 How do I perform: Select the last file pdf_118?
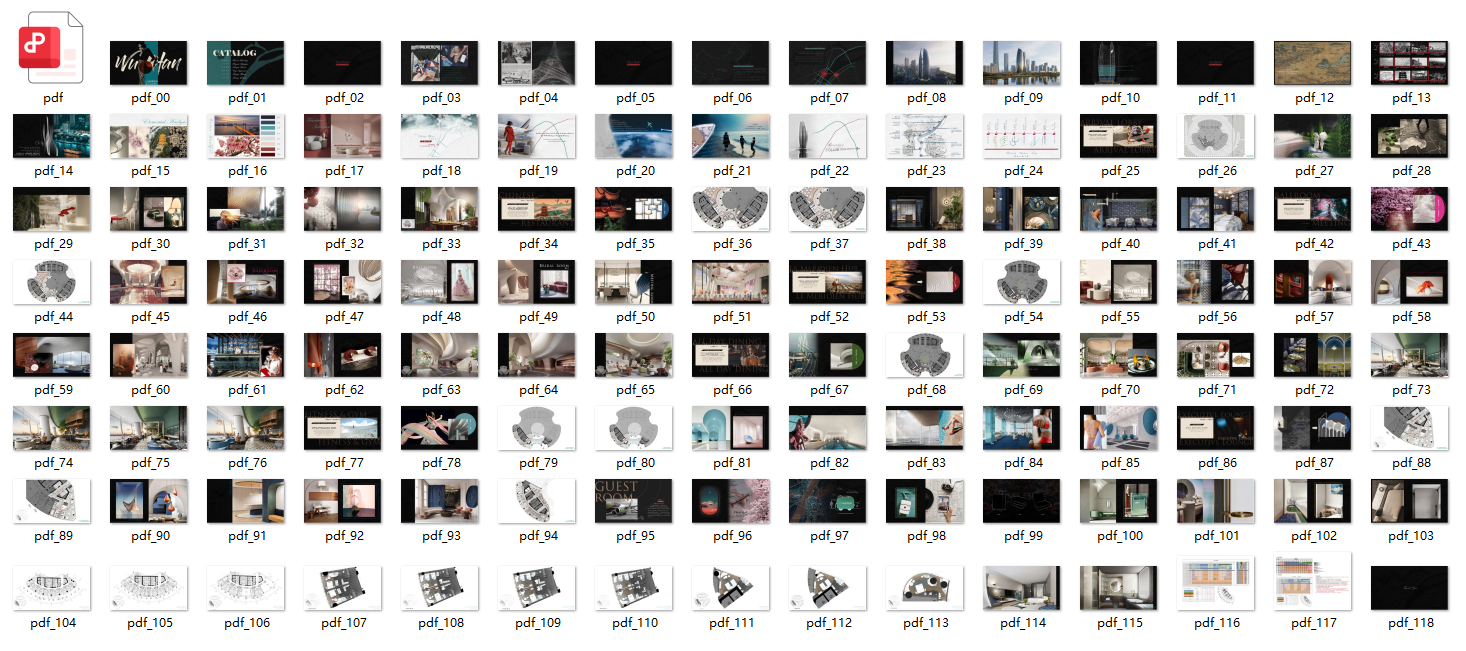(x=1410, y=588)
